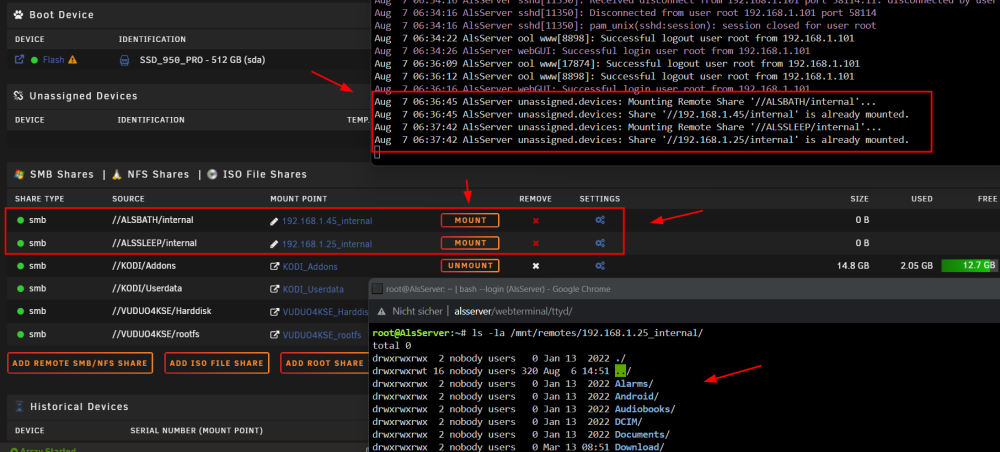Click the disc icon beside ISO File Shares
The image size is (1000, 452).
(x=212, y=174)
